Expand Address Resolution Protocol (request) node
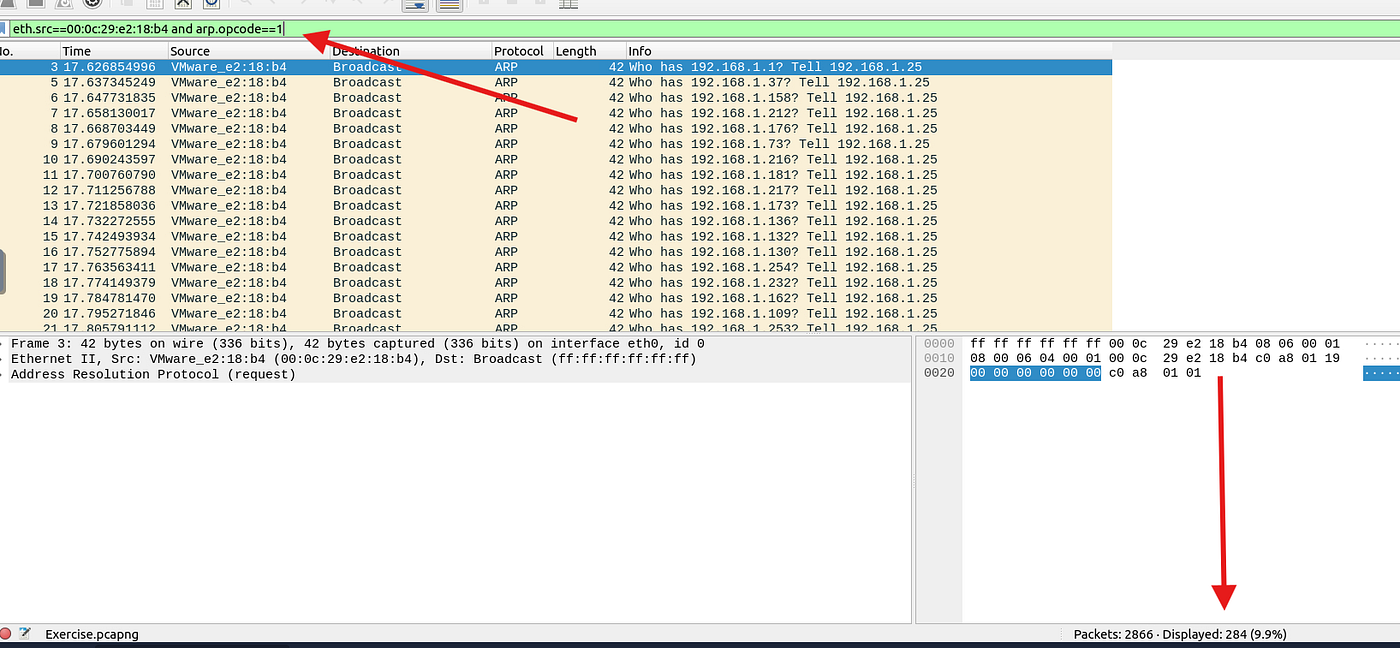Screen dimensions: 1400x648 [x=3, y=374]
